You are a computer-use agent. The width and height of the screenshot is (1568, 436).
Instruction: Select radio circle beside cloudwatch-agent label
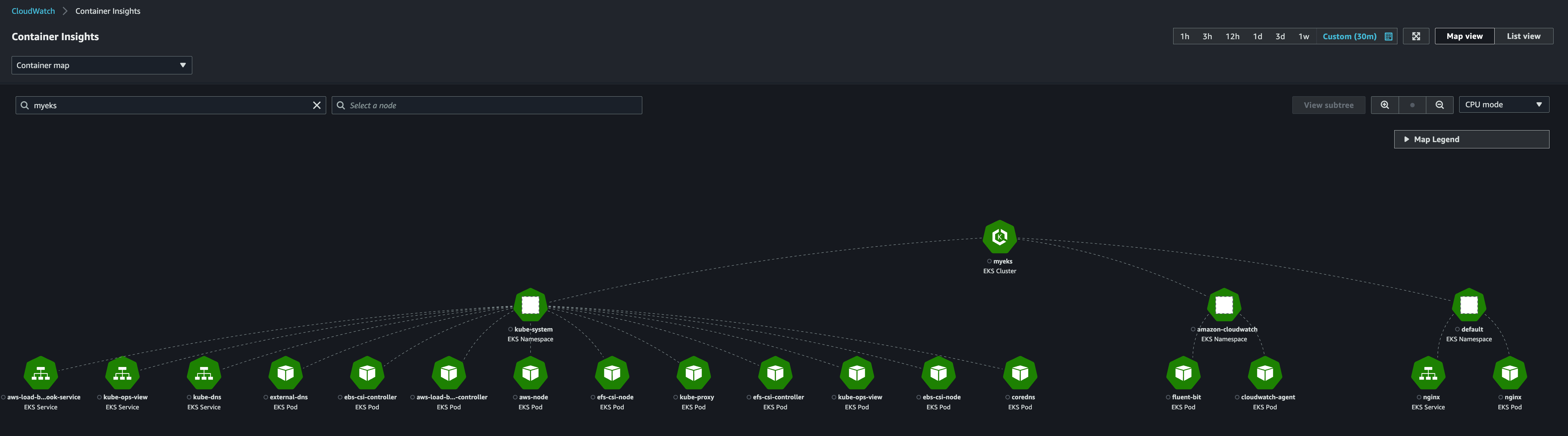pos(1237,398)
